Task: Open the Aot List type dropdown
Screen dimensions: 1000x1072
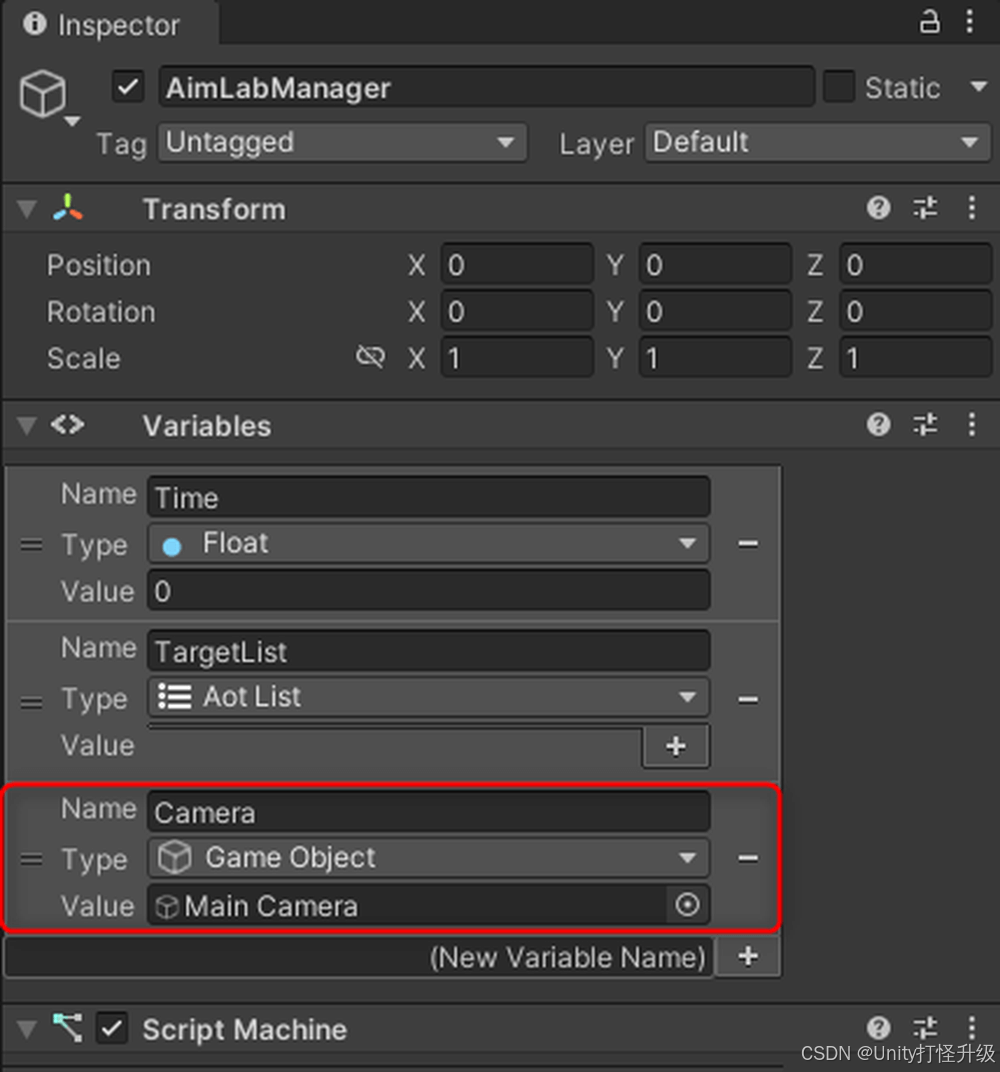Action: (429, 697)
